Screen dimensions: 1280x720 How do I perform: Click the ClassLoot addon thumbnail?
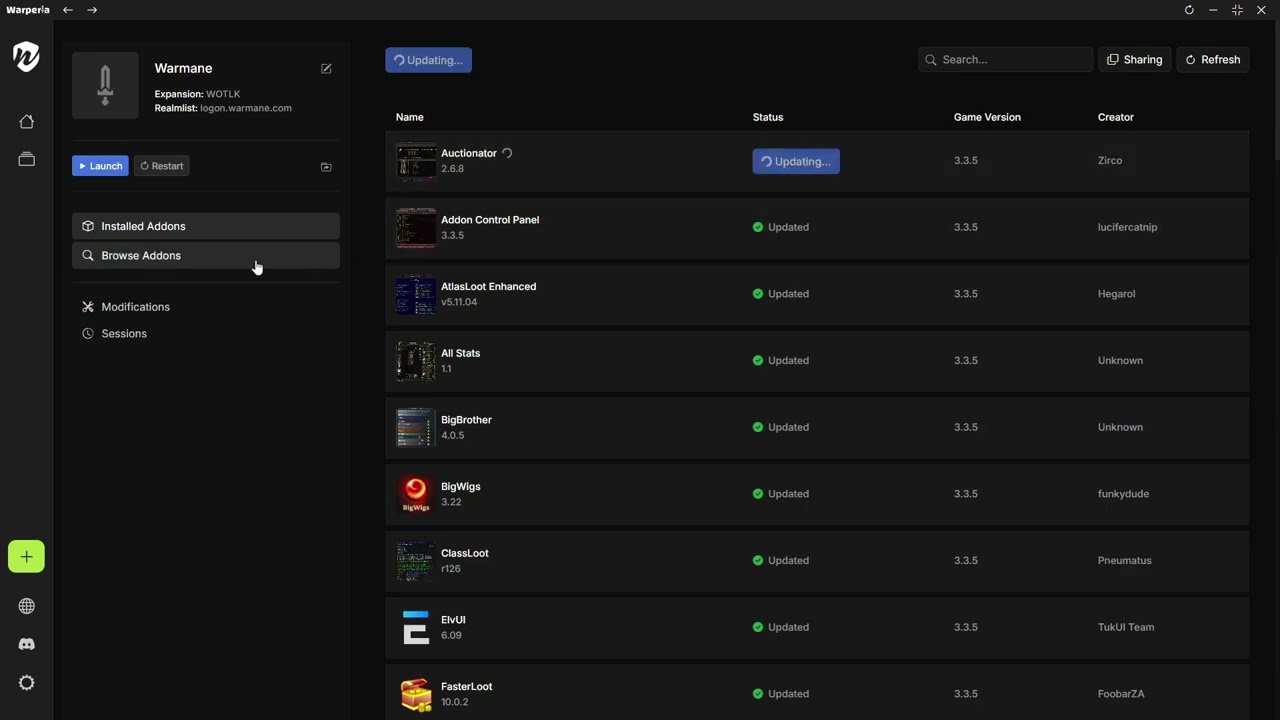[x=416, y=561]
